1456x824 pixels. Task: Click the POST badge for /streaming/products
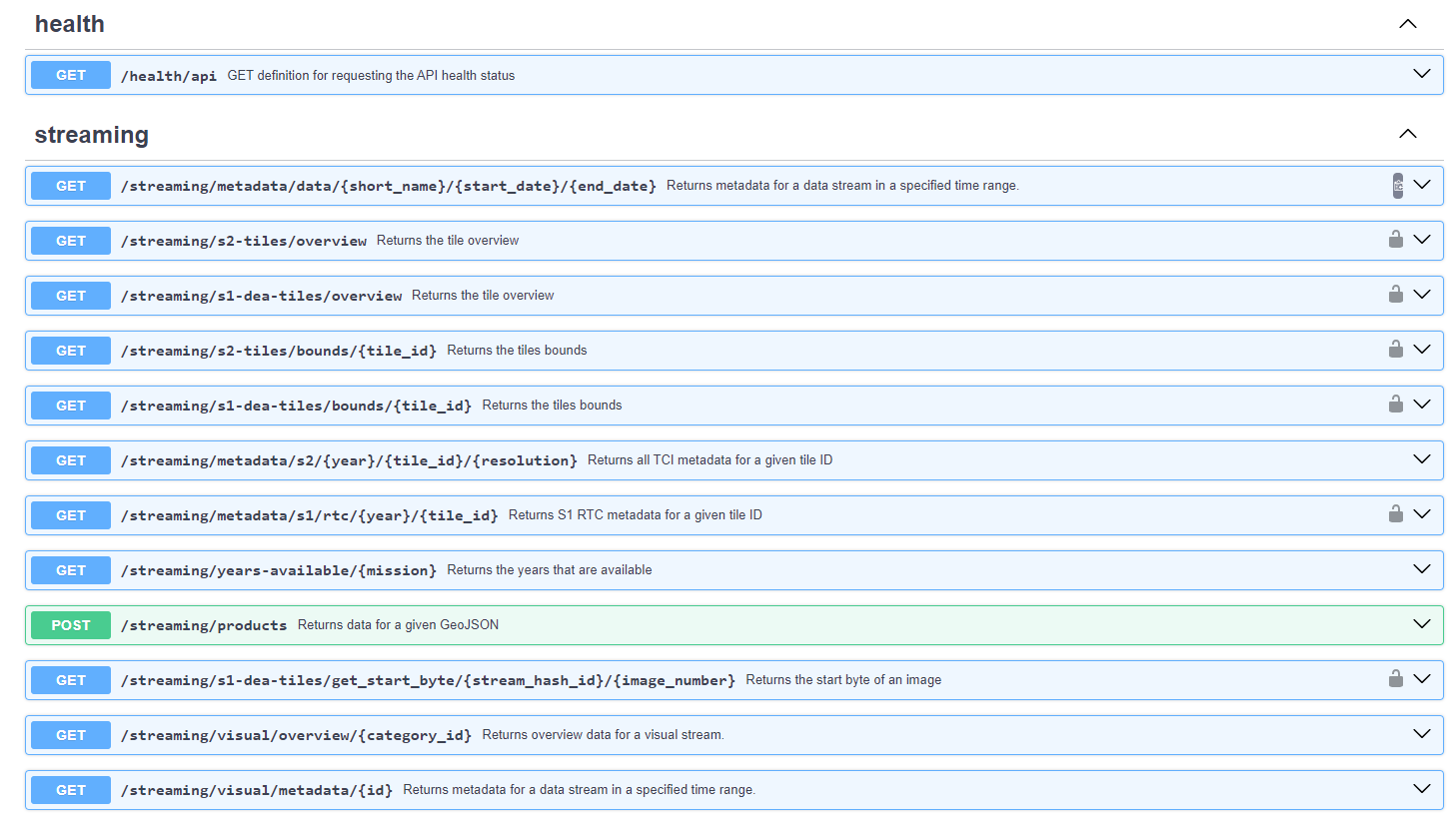coord(71,625)
